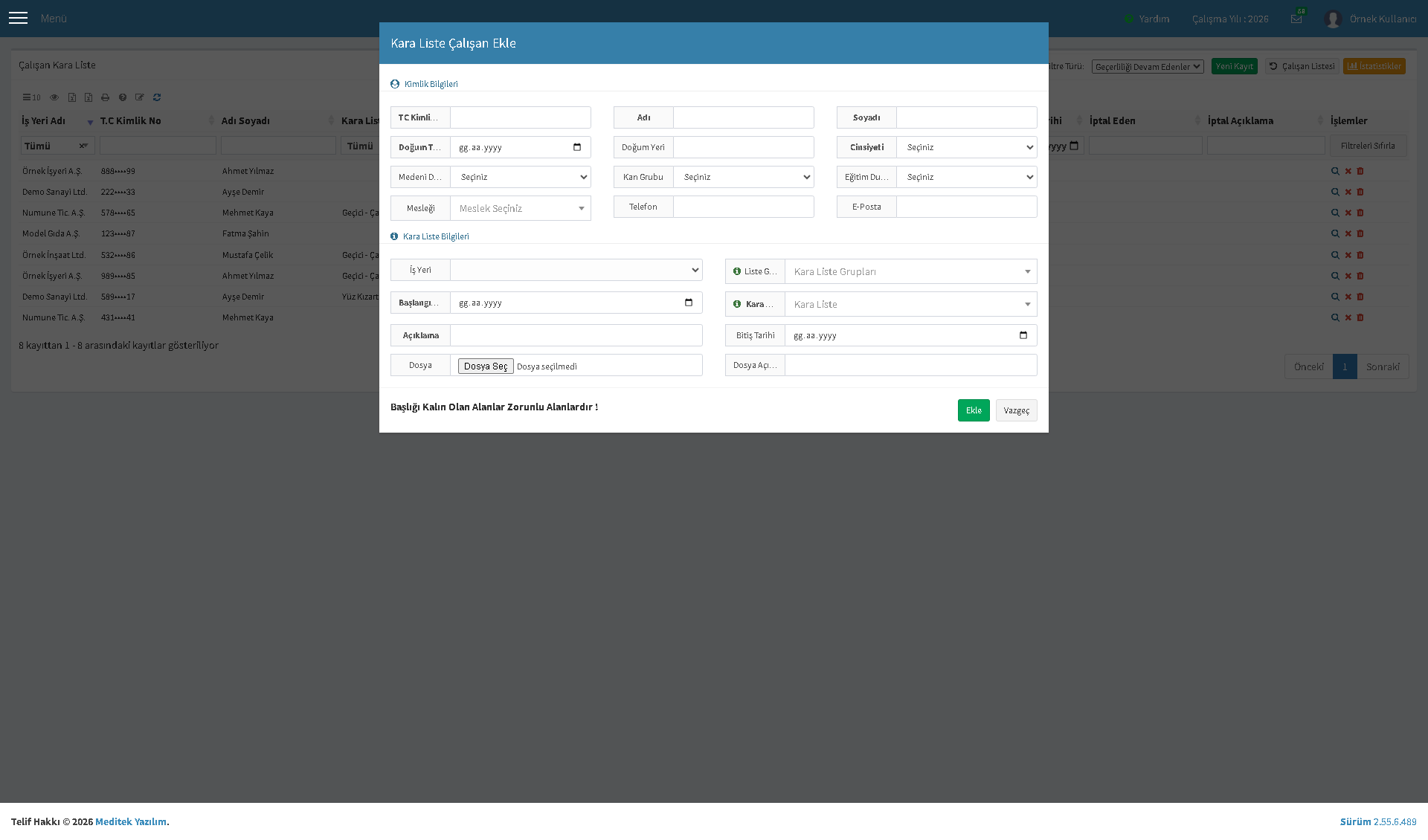Open the hamburger Menü icon
This screenshot has width=1428, height=840.
pyautogui.click(x=19, y=18)
